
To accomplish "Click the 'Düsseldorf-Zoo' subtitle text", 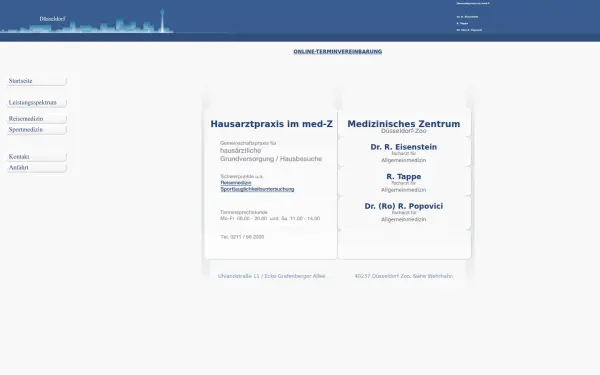I will 404,131.
